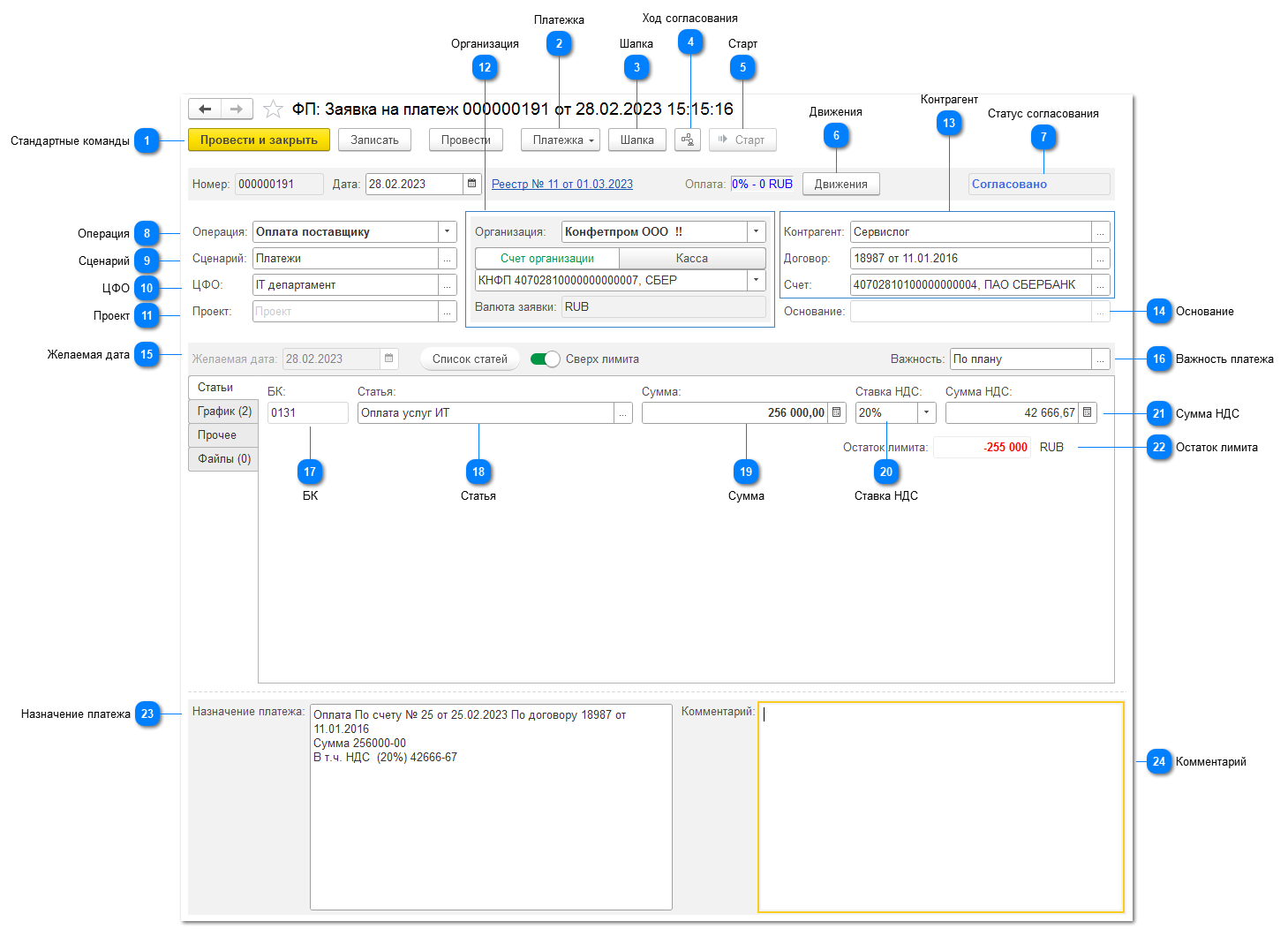1288x929 pixels.
Task: Open calendar picker next to Дата field
Action: 472,184
